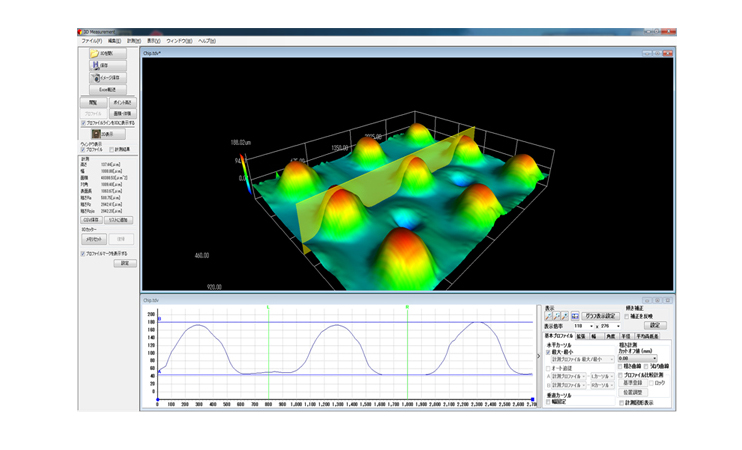This screenshot has height=450, width=742.
Task: Open the カットオフ値 dropdown showing 0.00
Action: (x=637, y=358)
